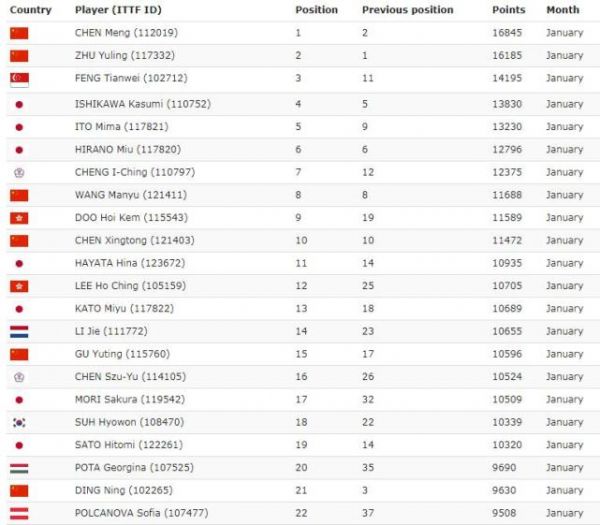Open player ZHU Yuling (117332)
Viewport: 600px width, 525px height.
(125, 55)
